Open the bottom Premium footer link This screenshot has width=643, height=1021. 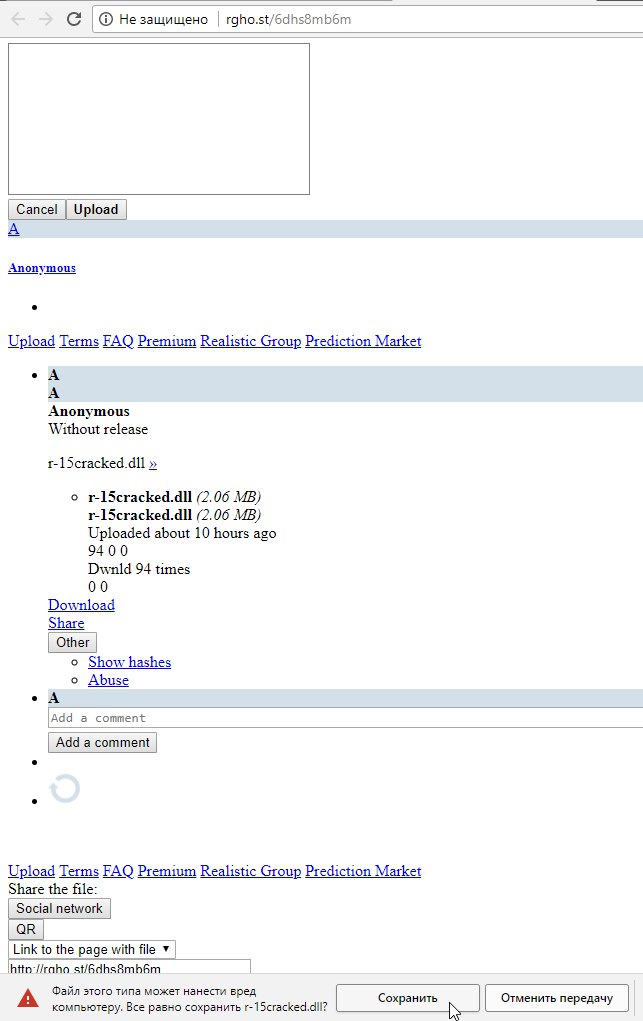point(167,871)
